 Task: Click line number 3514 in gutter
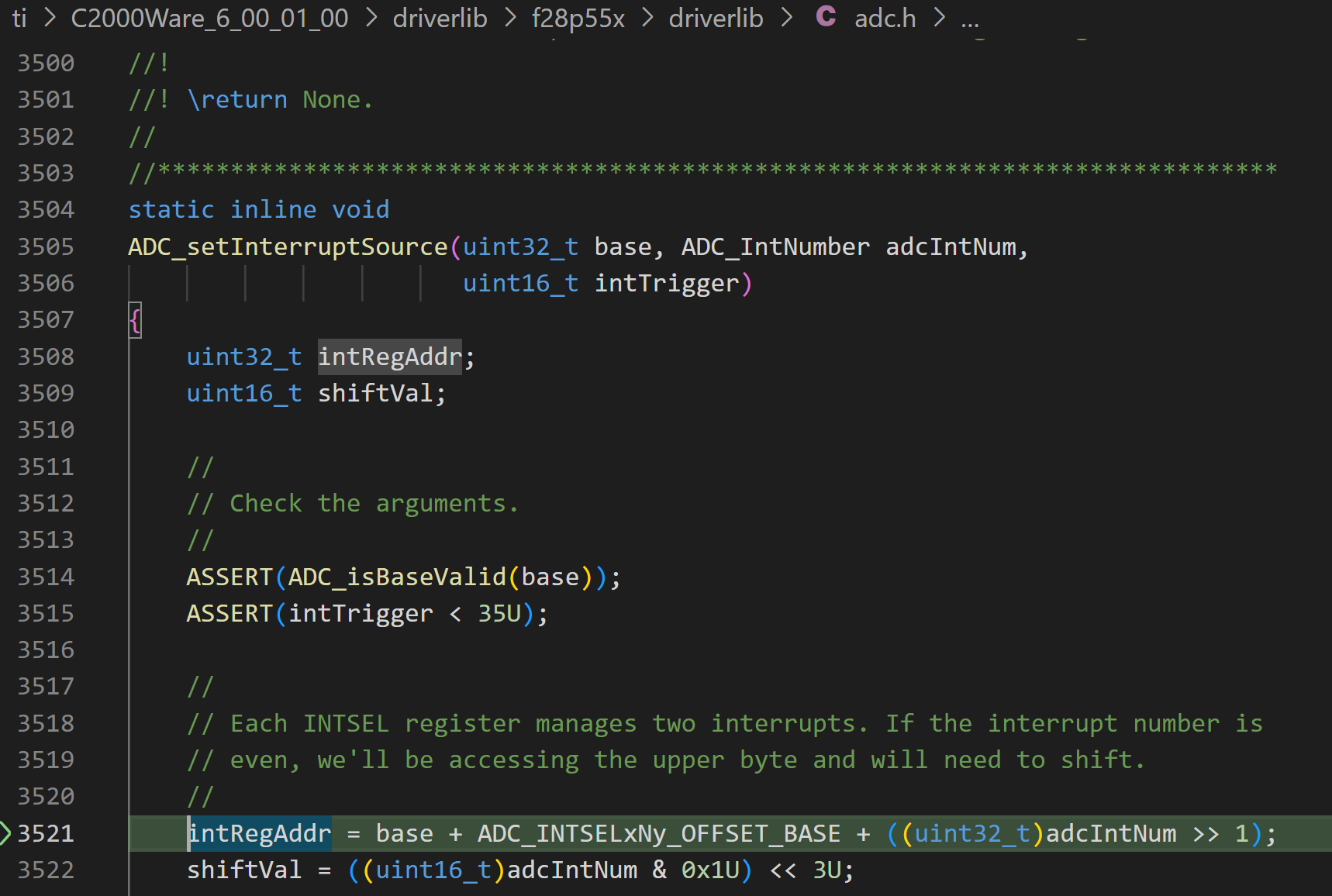pos(46,577)
